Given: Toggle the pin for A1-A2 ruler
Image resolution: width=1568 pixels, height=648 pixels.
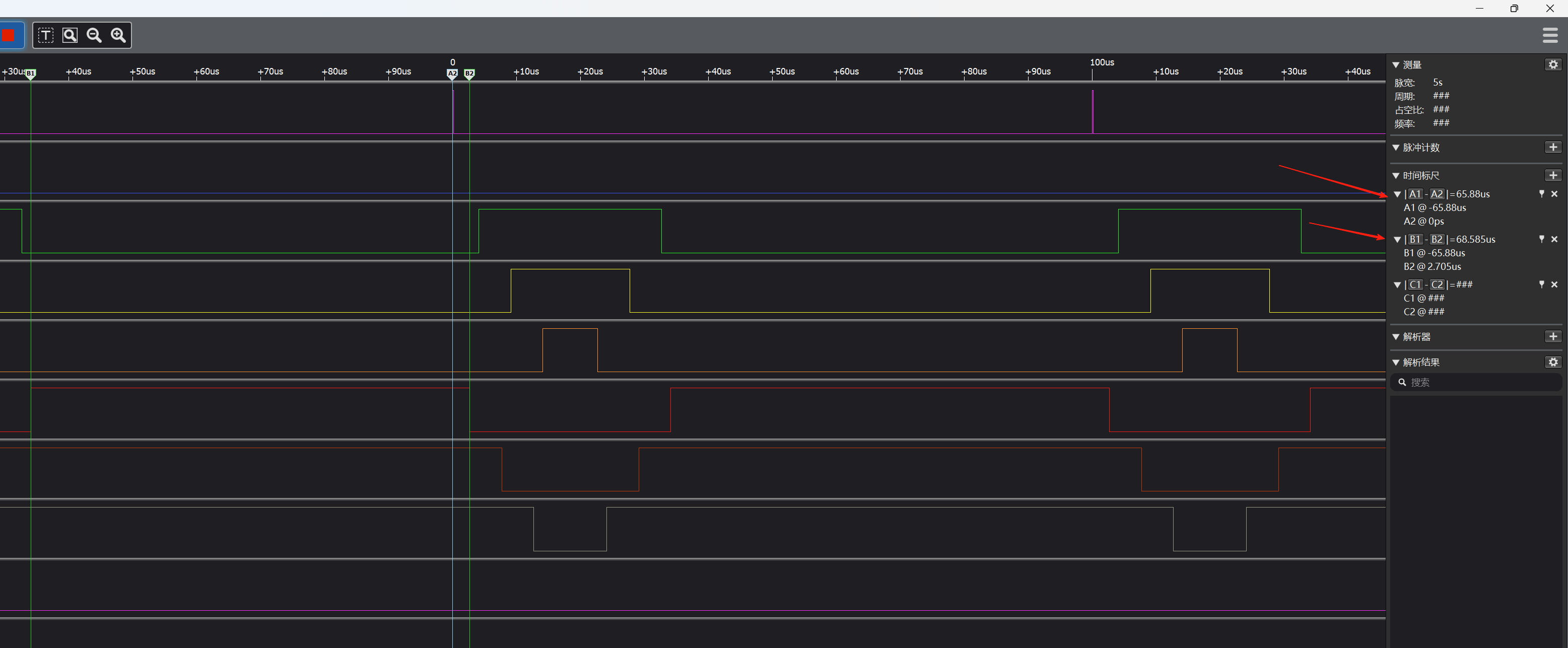Looking at the screenshot, I should (1541, 194).
